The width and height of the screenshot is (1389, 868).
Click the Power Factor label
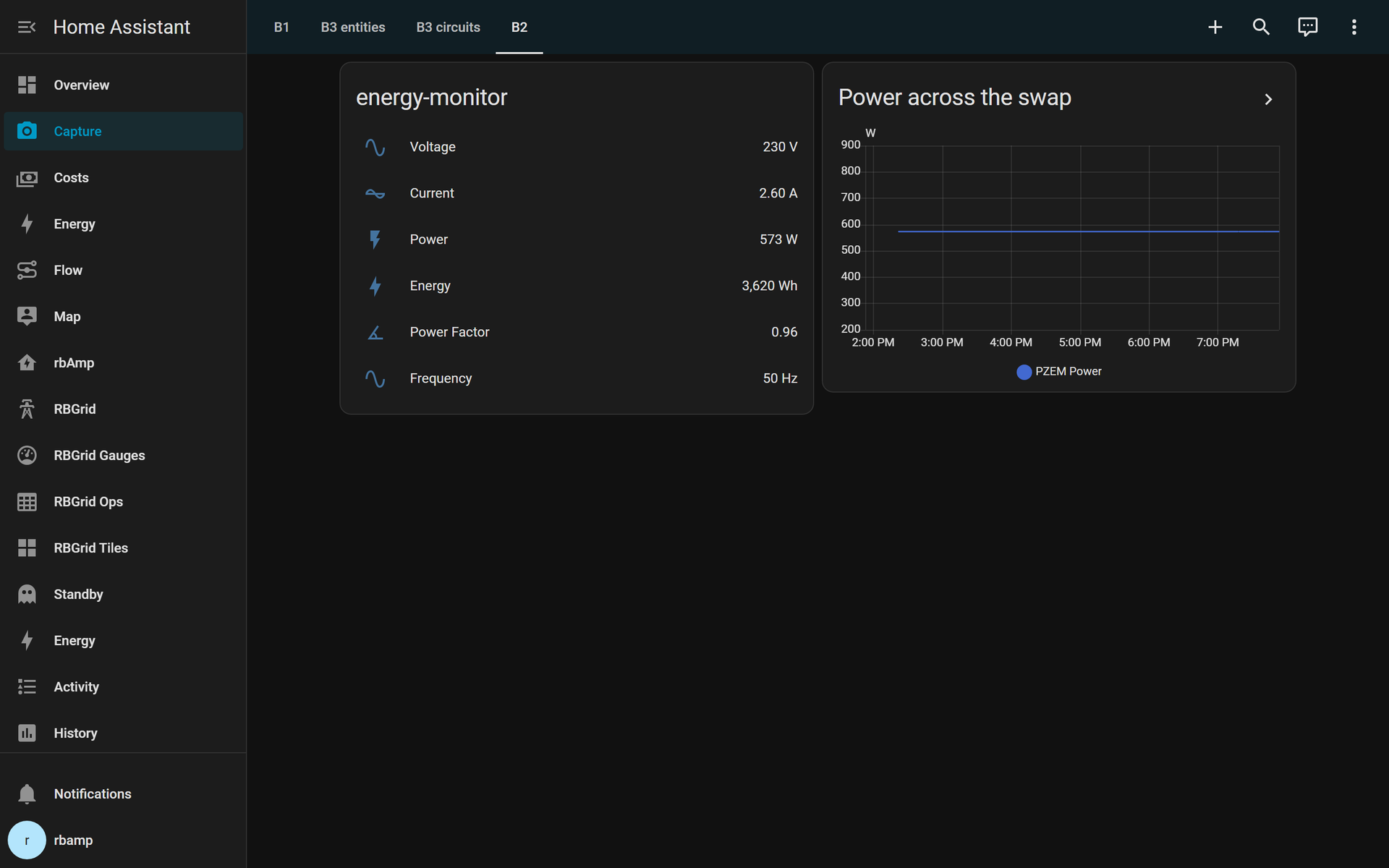coord(449,332)
